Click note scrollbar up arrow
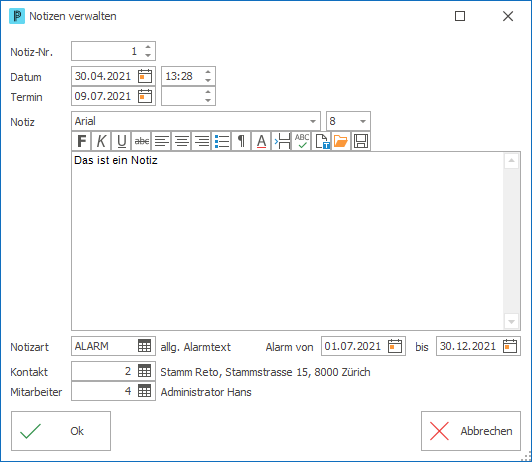The height and width of the screenshot is (462, 532). point(511,161)
